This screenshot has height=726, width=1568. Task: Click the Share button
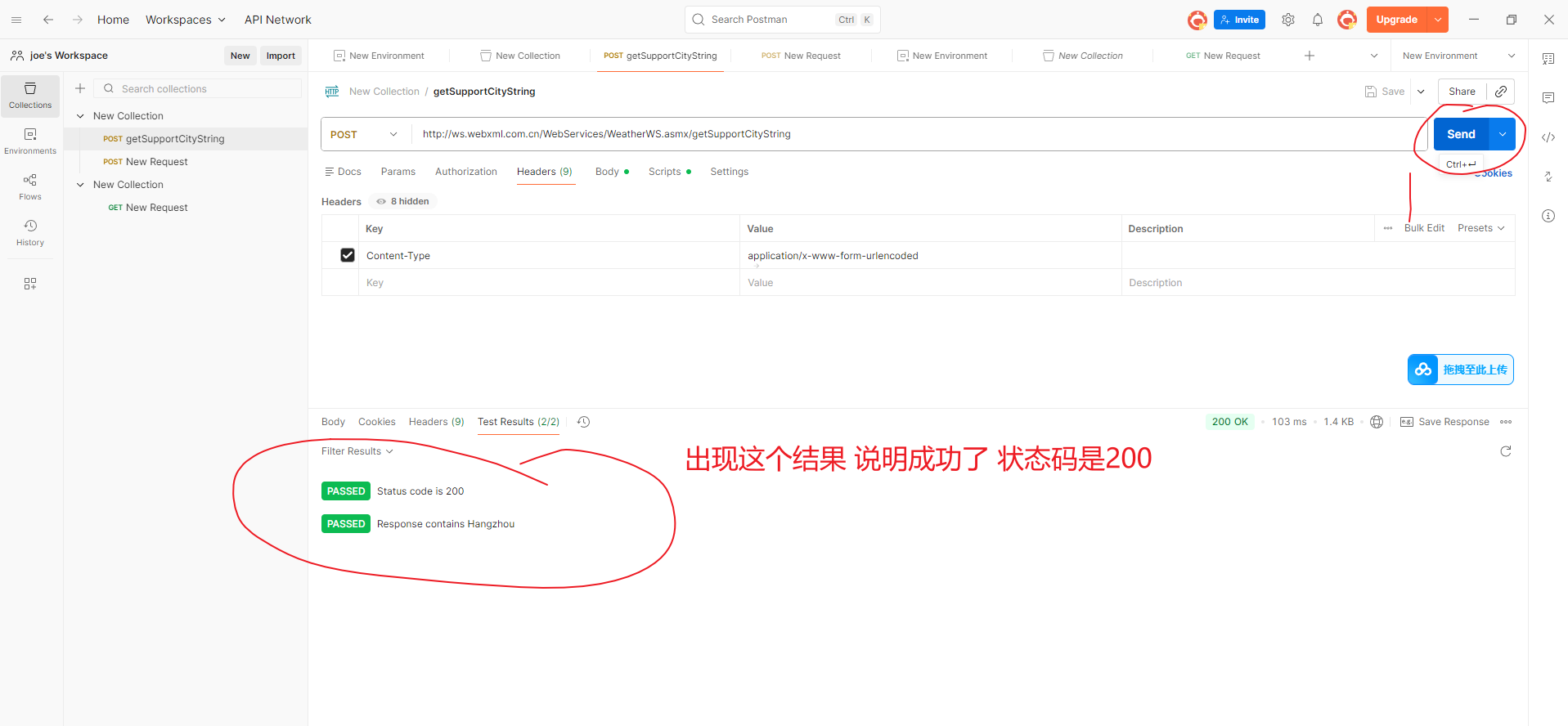[x=1462, y=92]
